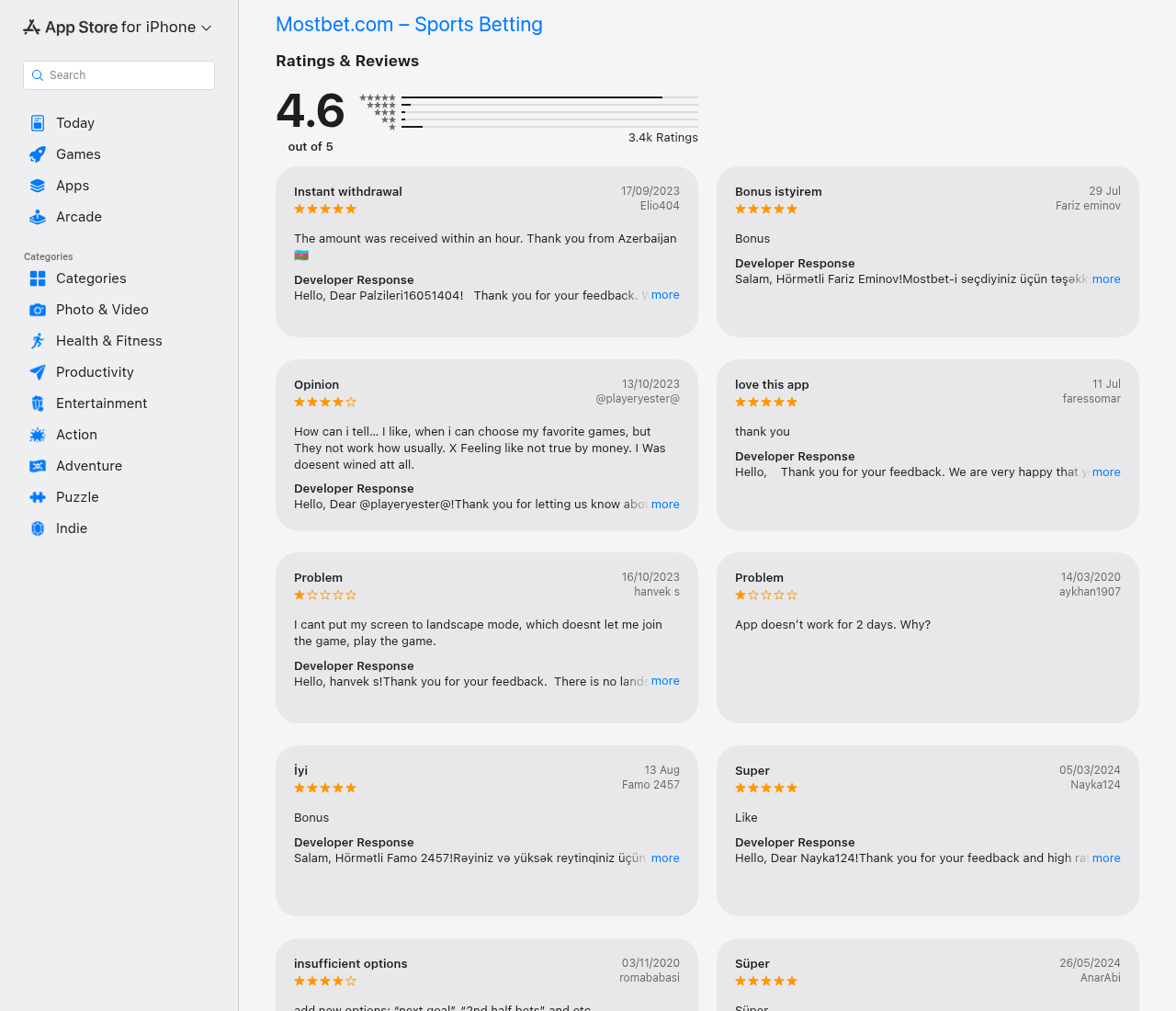
Task: Expand the Opinion review developer response
Action: pyautogui.click(x=665, y=505)
